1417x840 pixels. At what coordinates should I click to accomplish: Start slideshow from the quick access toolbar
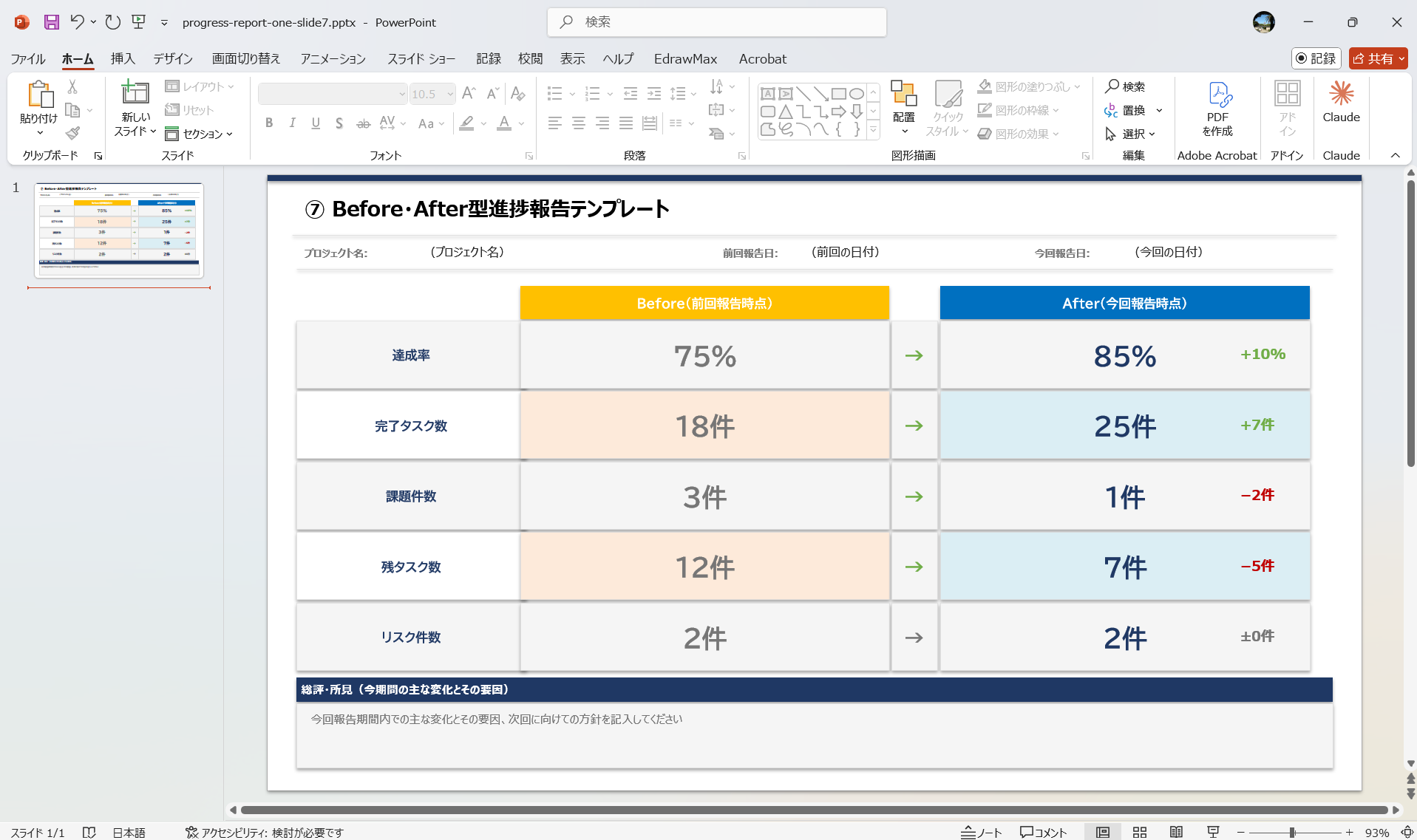[x=139, y=22]
